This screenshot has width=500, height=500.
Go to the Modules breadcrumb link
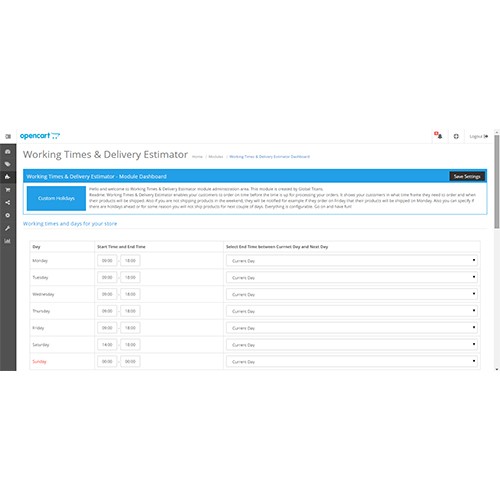point(216,156)
